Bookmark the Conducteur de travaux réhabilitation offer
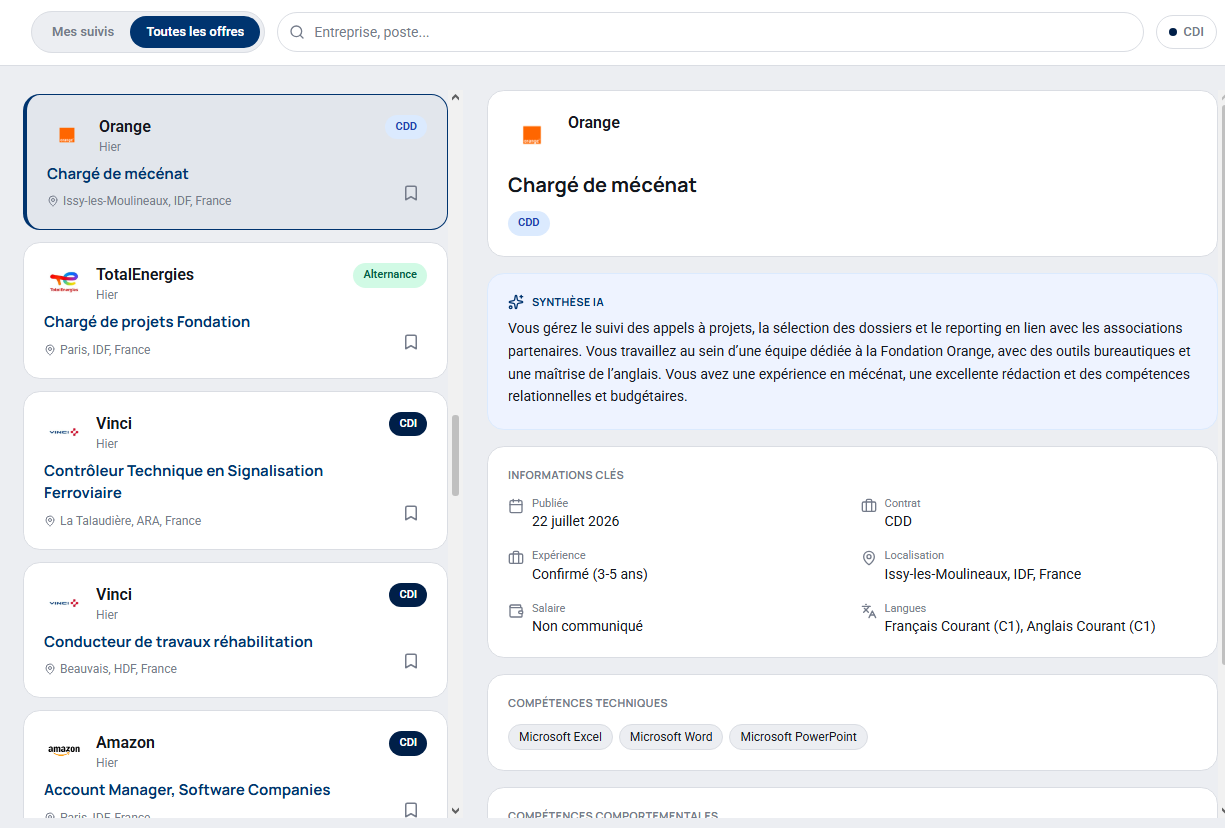 click(x=411, y=661)
